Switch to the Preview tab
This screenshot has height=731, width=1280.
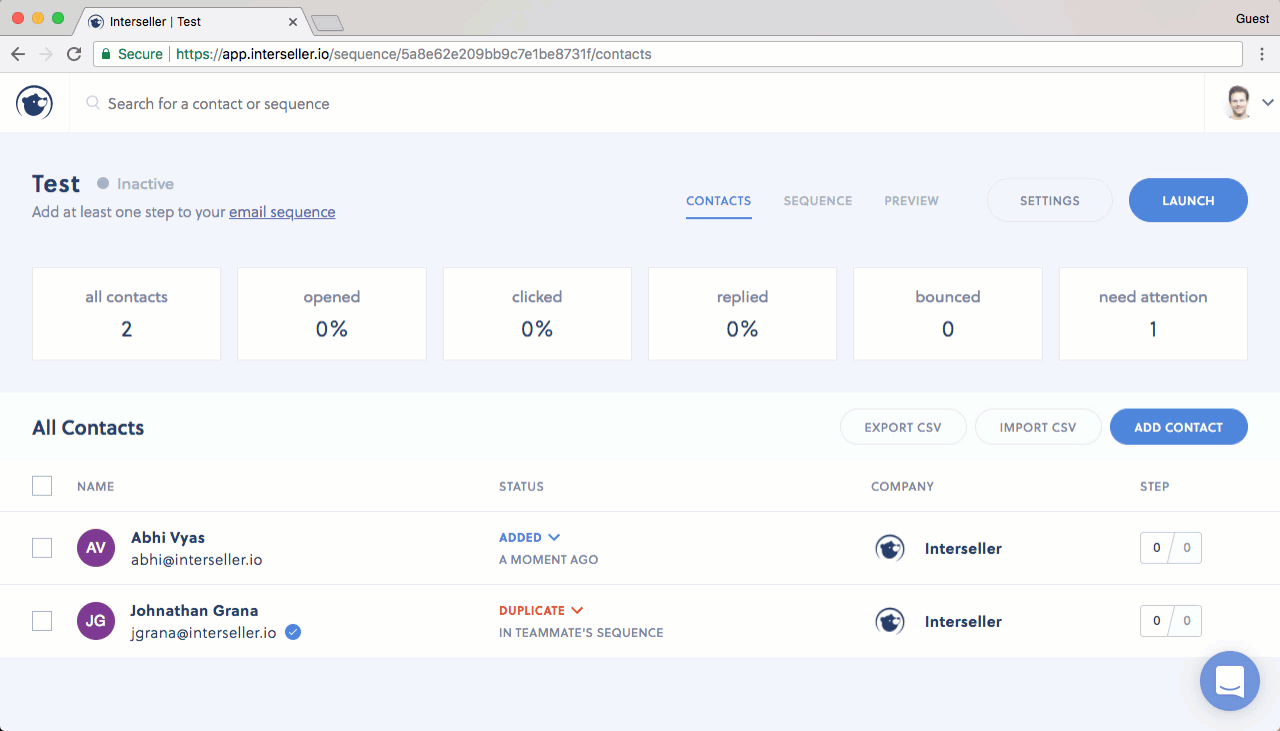[911, 201]
